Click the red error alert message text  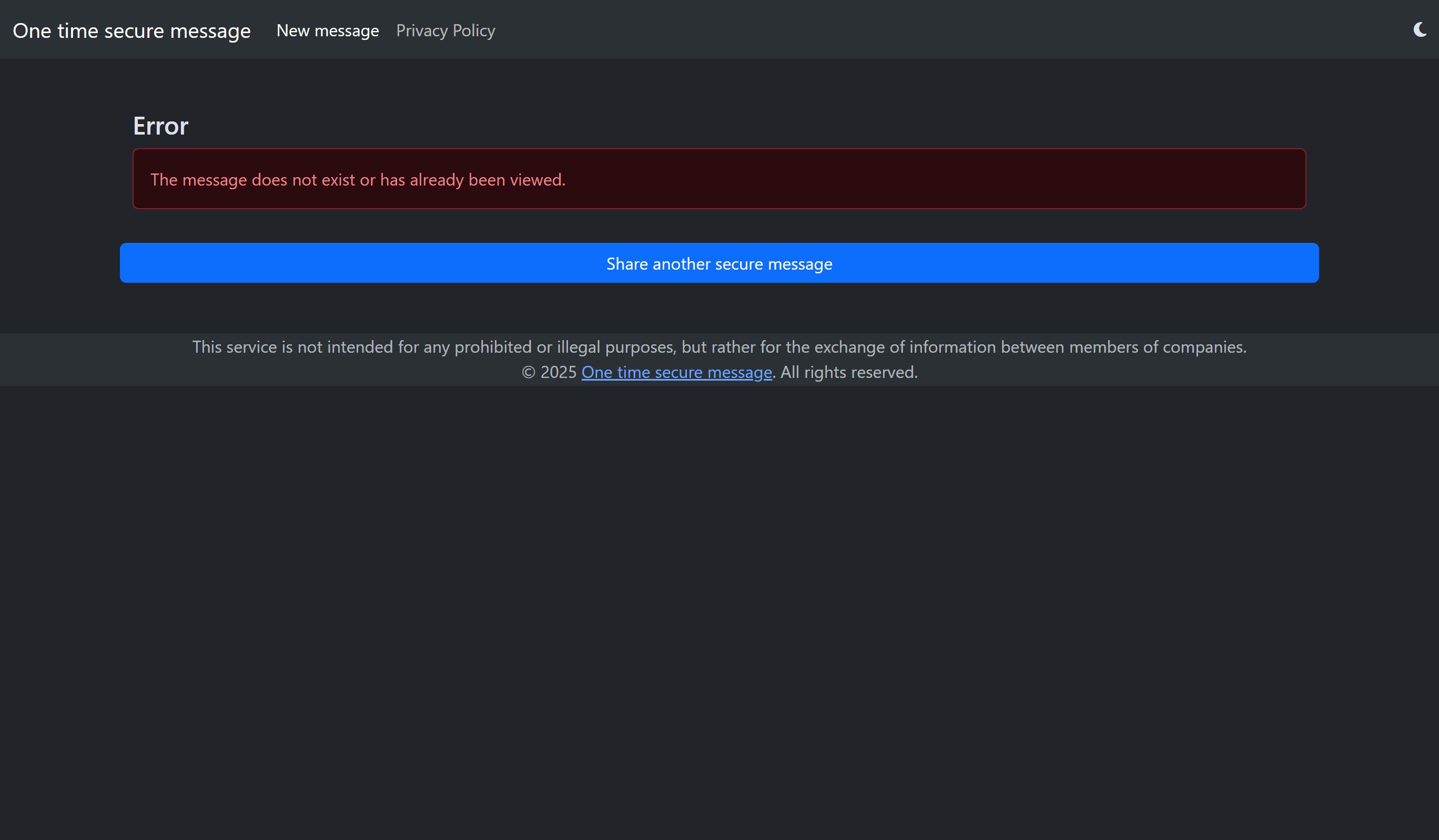[x=358, y=180]
